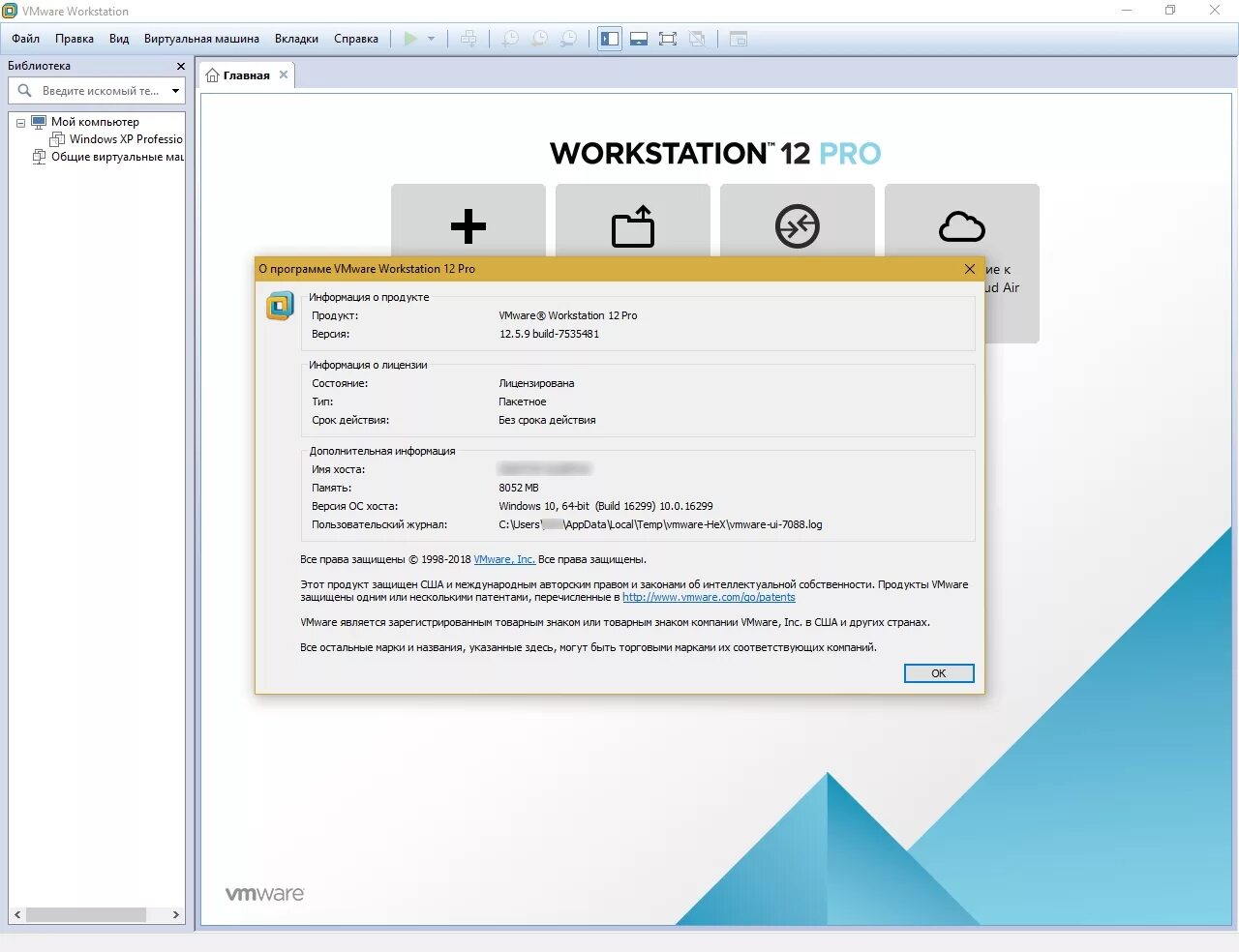Click library scrollbar left arrow
Image resolution: width=1239 pixels, height=952 pixels.
pos(17,914)
